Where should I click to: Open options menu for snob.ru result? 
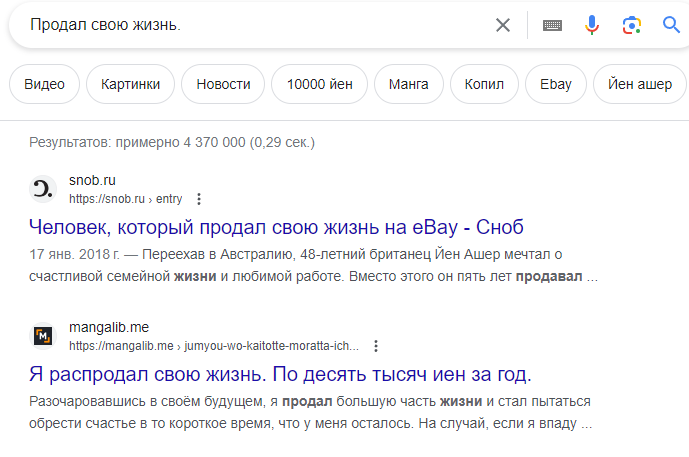click(199, 199)
